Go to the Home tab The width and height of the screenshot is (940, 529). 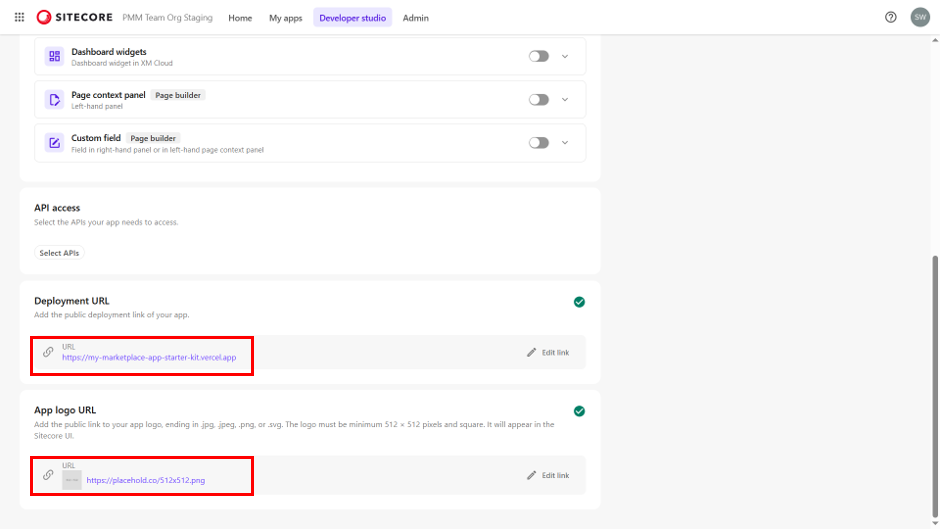(x=240, y=18)
